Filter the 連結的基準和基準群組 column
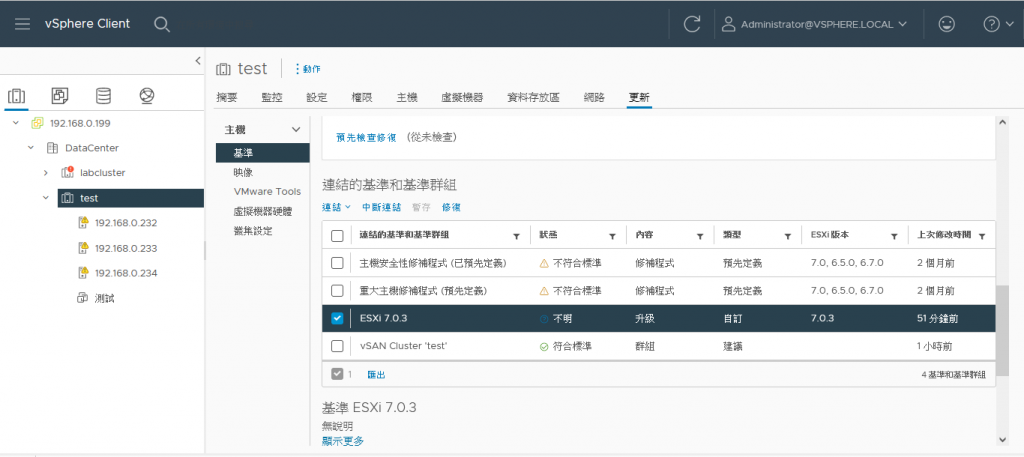Screen dimensions: 1024x457 click(516, 236)
